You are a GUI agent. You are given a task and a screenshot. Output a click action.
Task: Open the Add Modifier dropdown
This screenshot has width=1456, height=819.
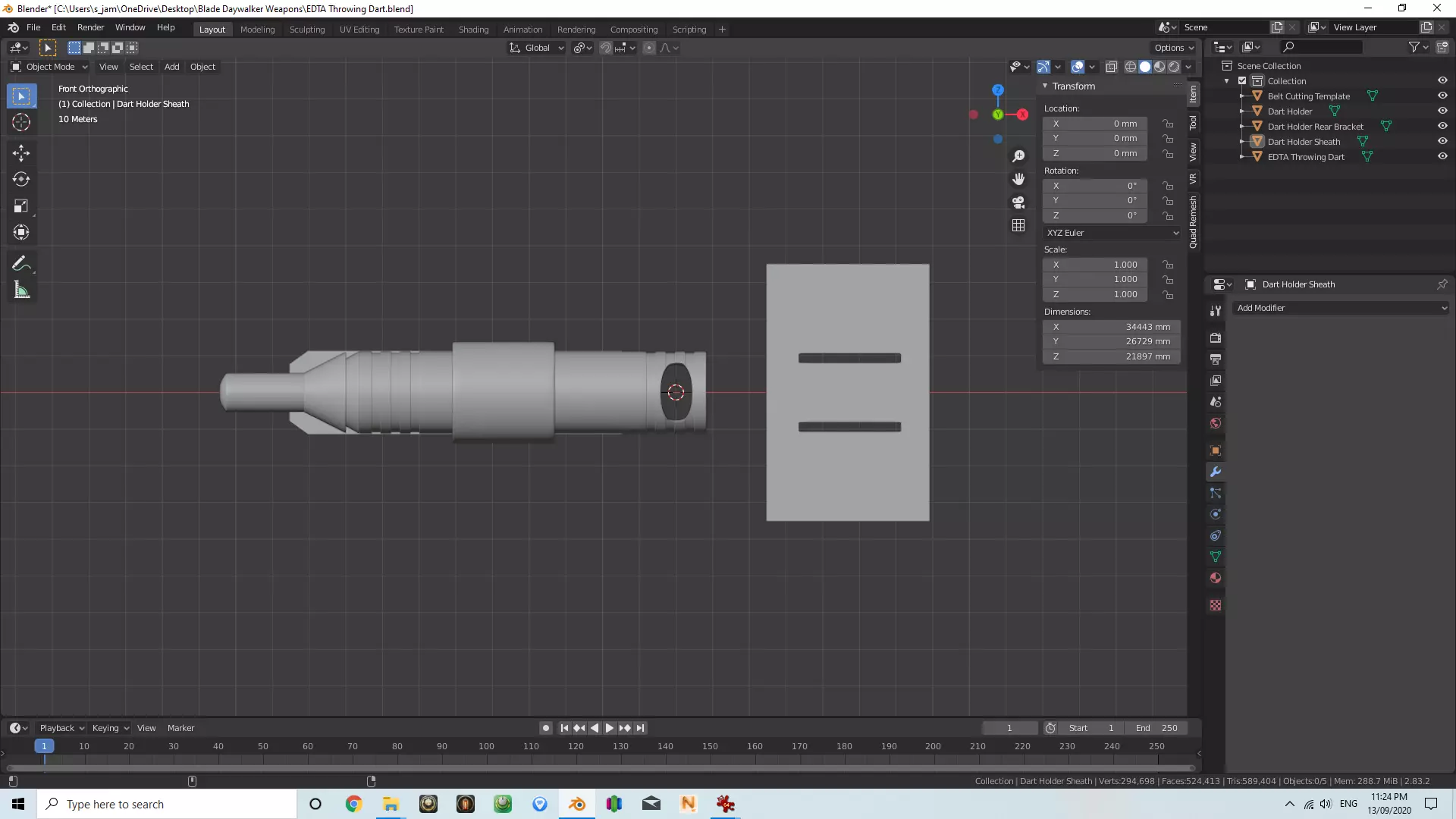1341,308
